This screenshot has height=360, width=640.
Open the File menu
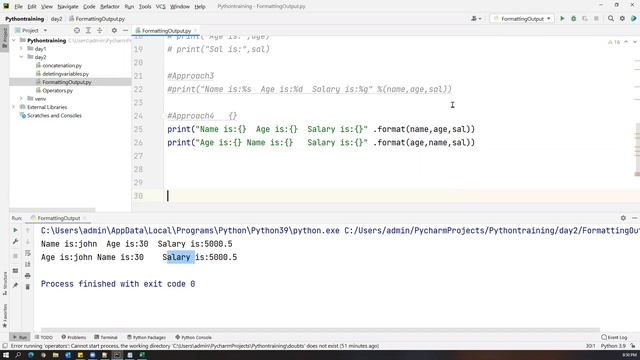(18, 7)
